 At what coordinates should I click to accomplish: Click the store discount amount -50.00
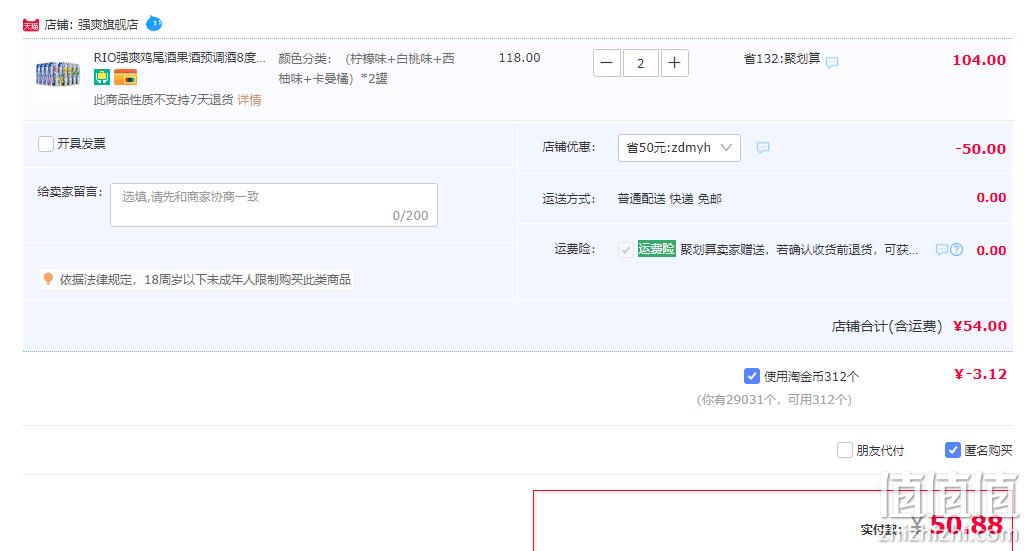980,149
